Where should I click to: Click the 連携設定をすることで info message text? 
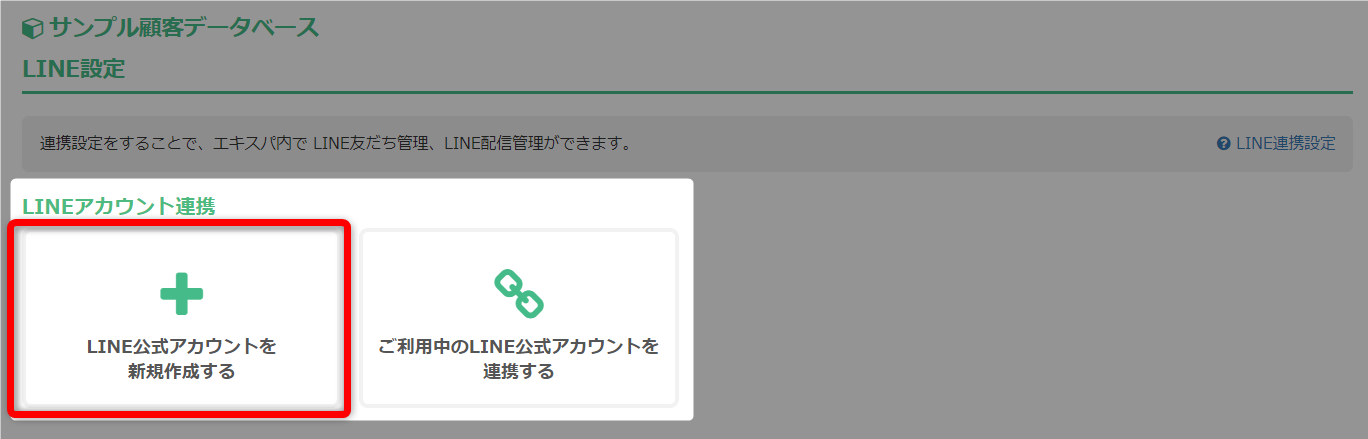336,143
